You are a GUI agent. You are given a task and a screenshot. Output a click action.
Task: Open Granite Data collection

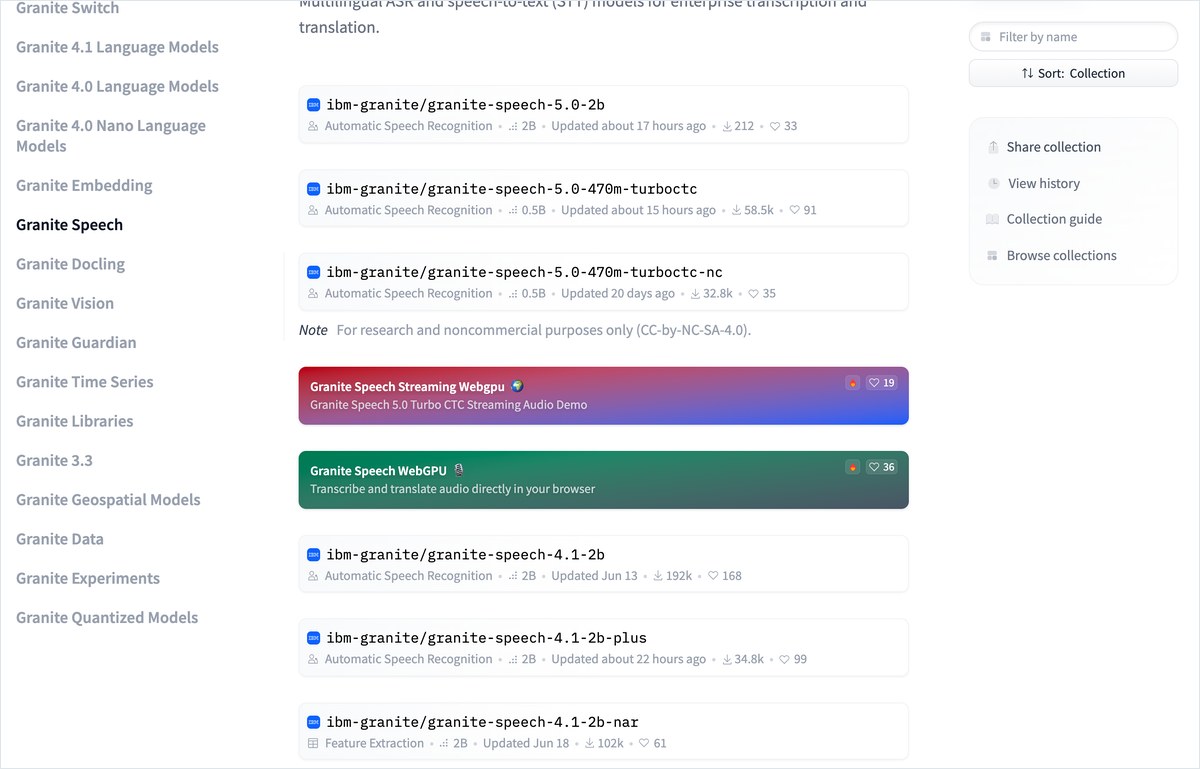[x=60, y=539]
